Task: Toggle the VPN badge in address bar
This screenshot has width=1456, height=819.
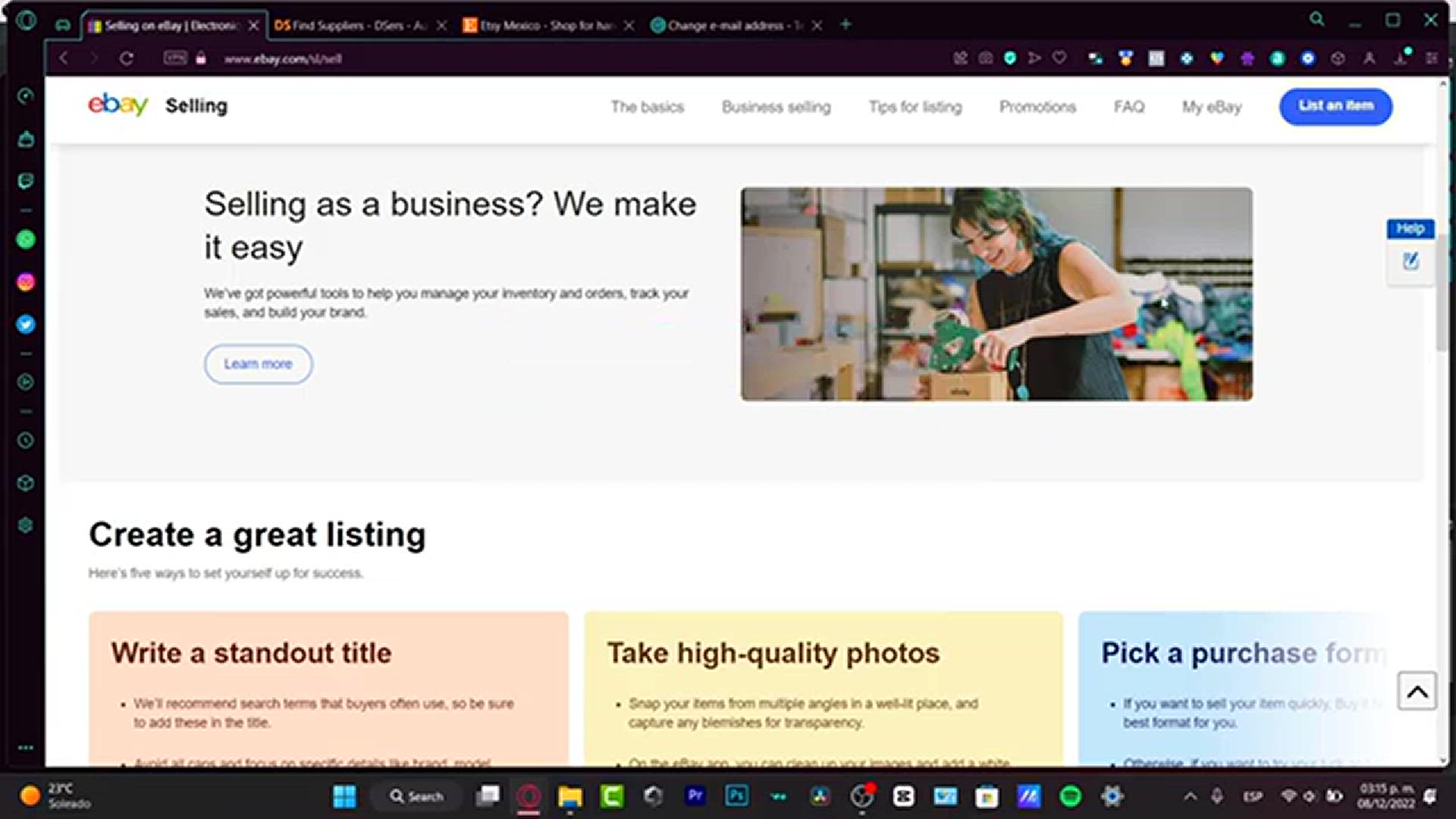Action: pyautogui.click(x=175, y=58)
